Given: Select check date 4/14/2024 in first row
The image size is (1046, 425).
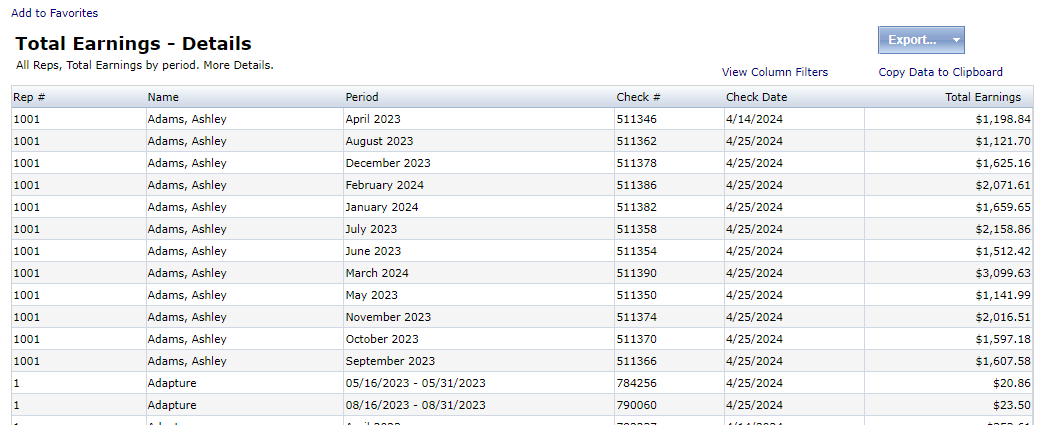Looking at the screenshot, I should tap(754, 119).
